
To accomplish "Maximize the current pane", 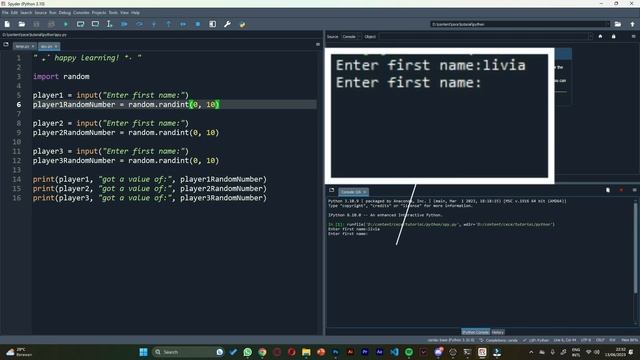I will (x=213, y=24).
